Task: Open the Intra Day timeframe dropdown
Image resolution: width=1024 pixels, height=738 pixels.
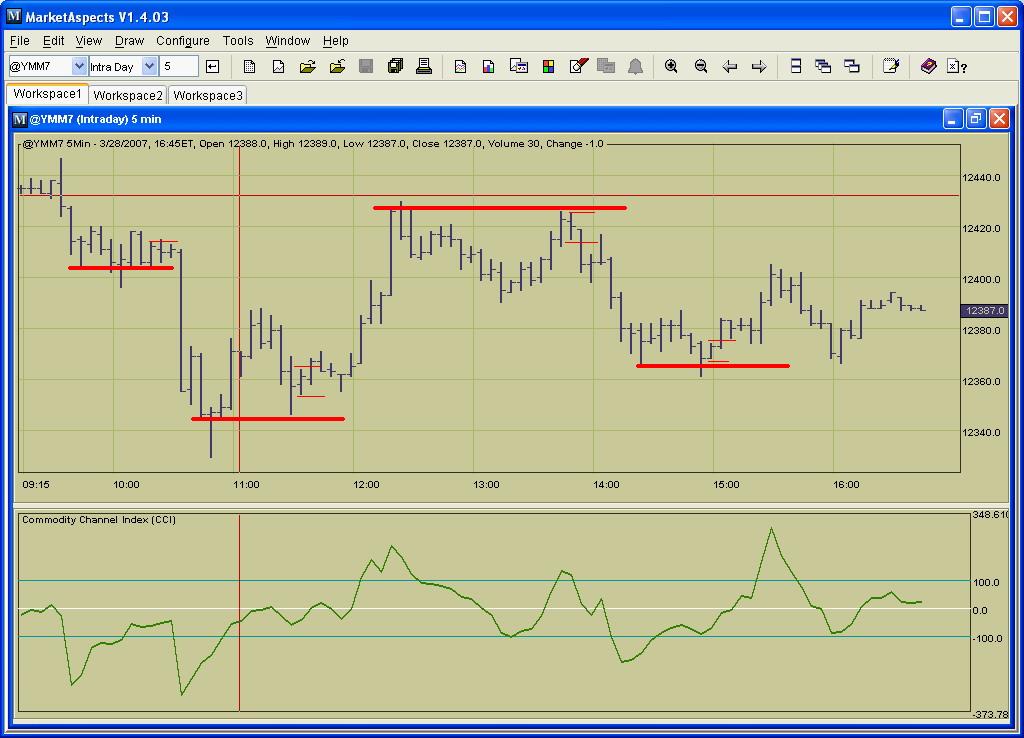Action: coord(149,67)
